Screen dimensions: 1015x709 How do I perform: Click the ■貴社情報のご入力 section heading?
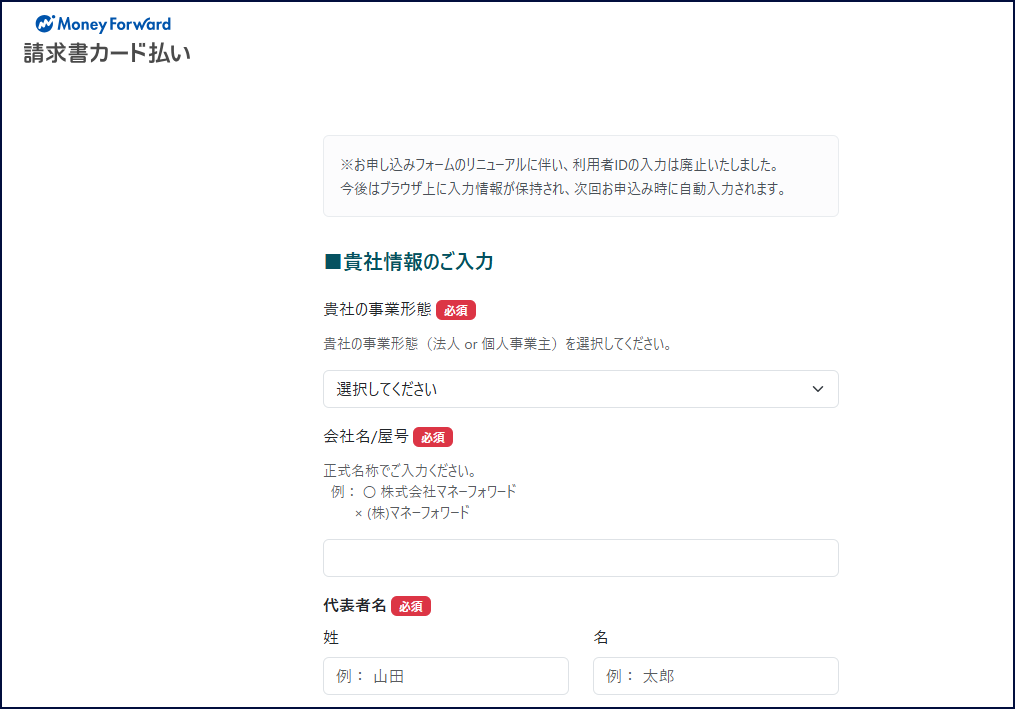click(x=409, y=262)
